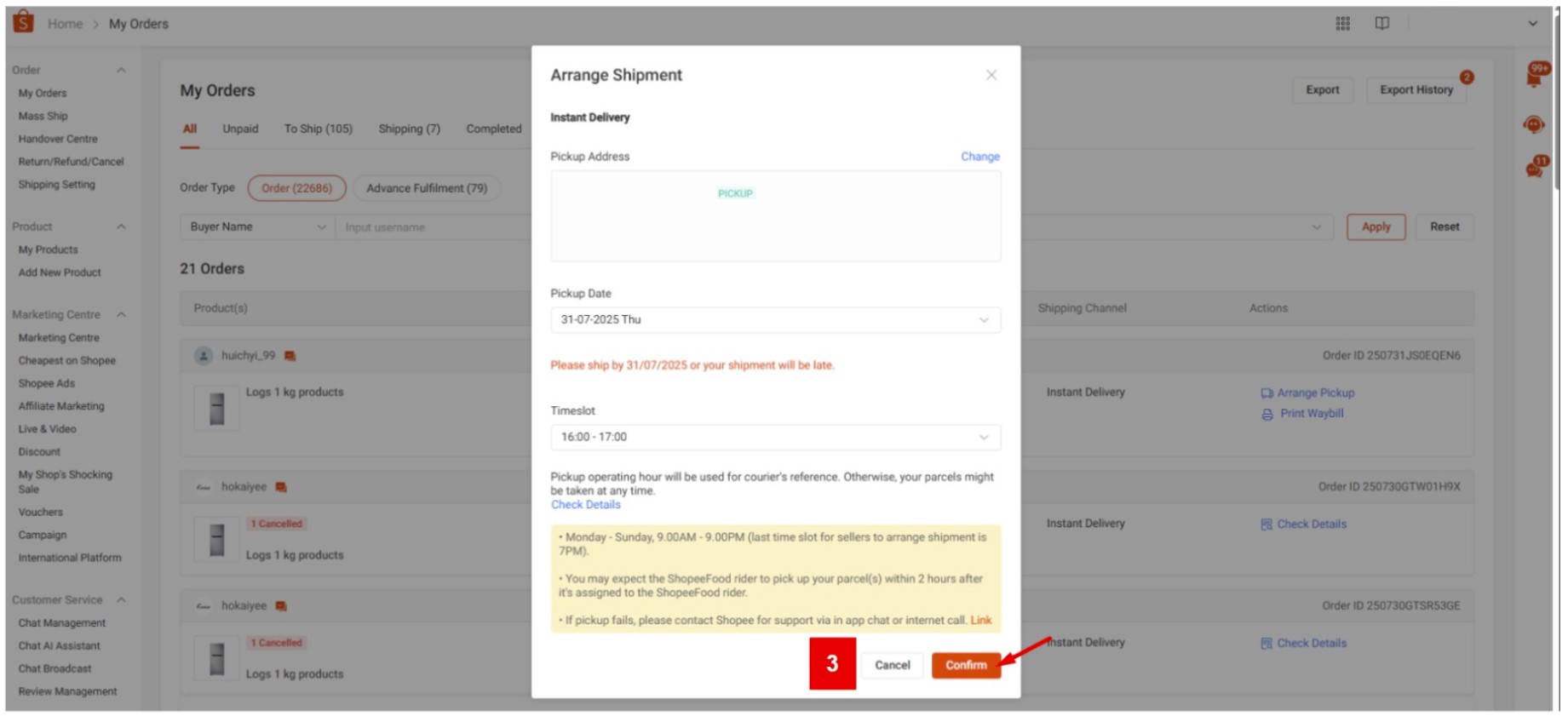
Task: Cancel the Arrange Shipment dialog
Action: [x=893, y=666]
